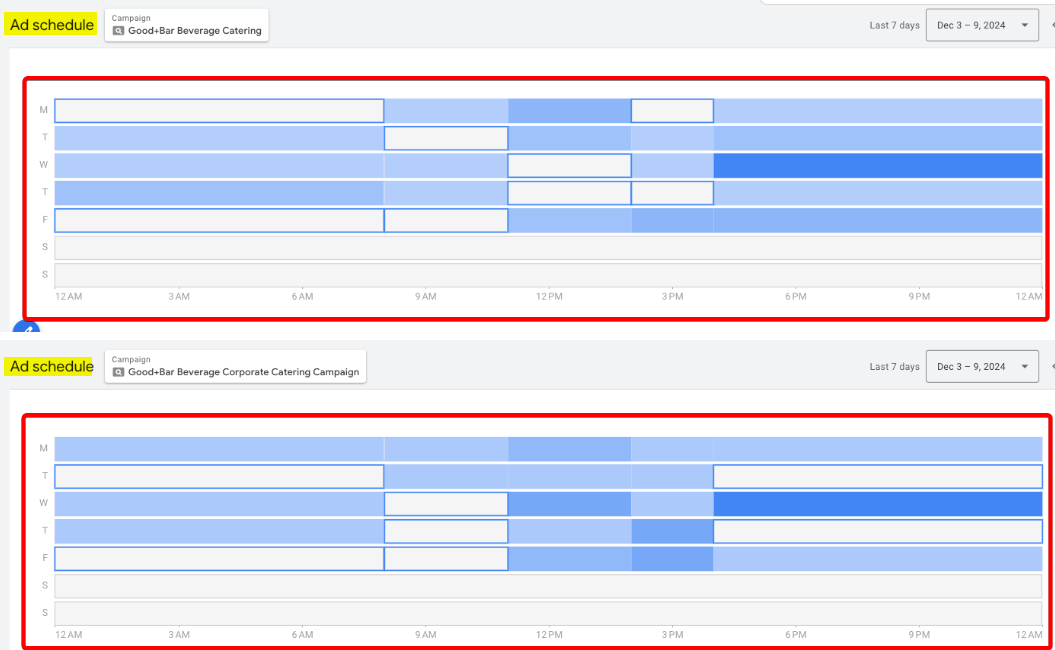Image resolution: width=1055 pixels, height=650 pixels.
Task: Click the top panel's Ad schedule heading
Action: point(52,25)
